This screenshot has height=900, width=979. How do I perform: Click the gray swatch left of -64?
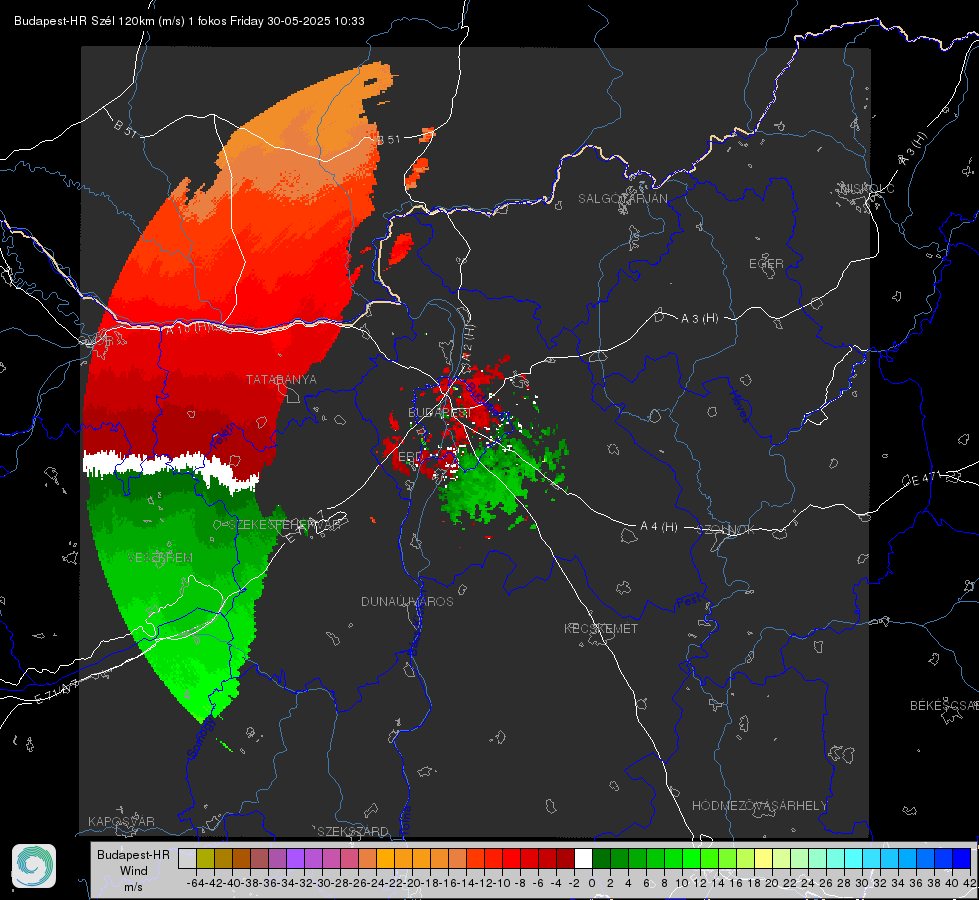pos(187,858)
